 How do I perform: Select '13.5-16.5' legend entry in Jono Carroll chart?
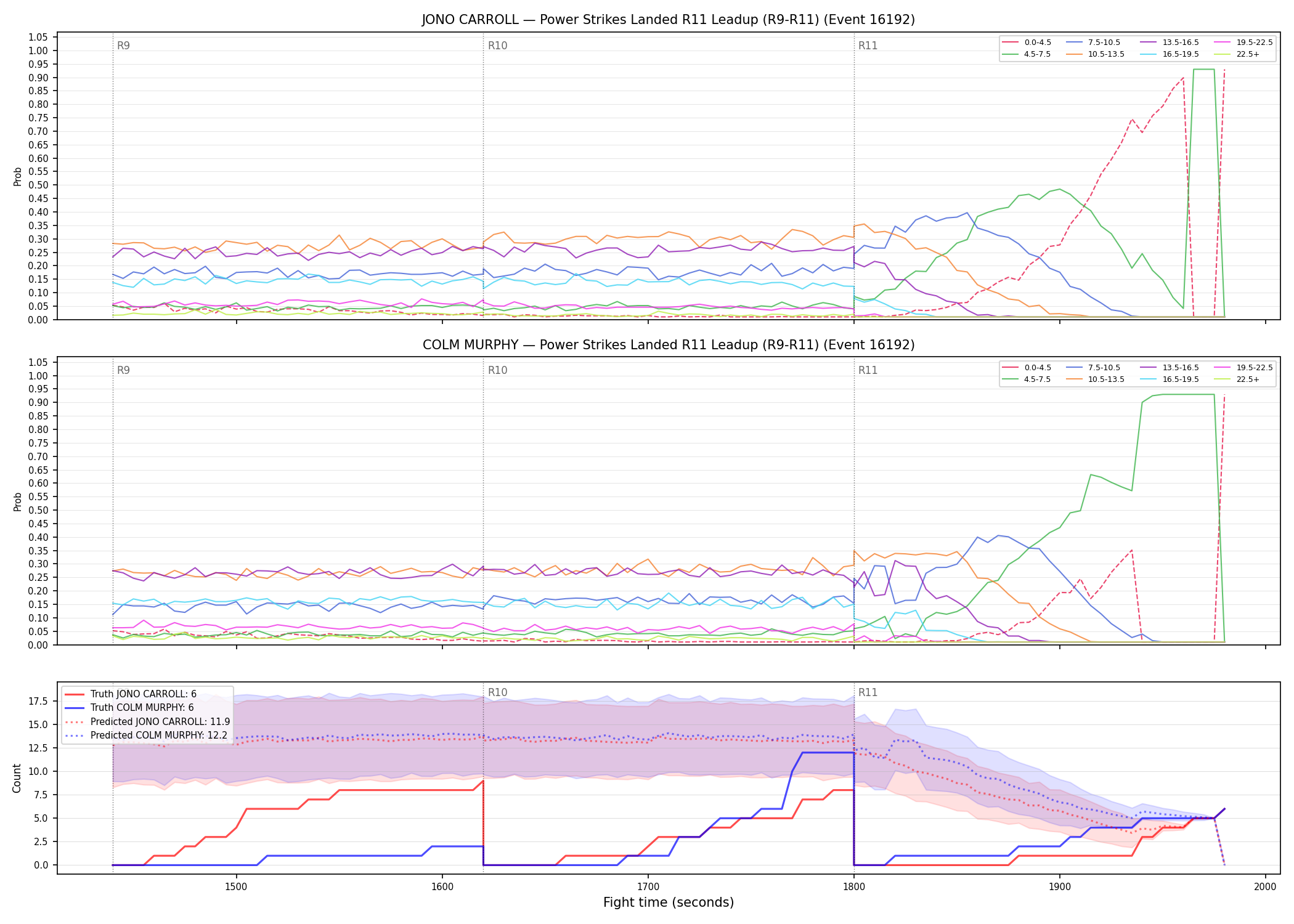pos(1170,43)
